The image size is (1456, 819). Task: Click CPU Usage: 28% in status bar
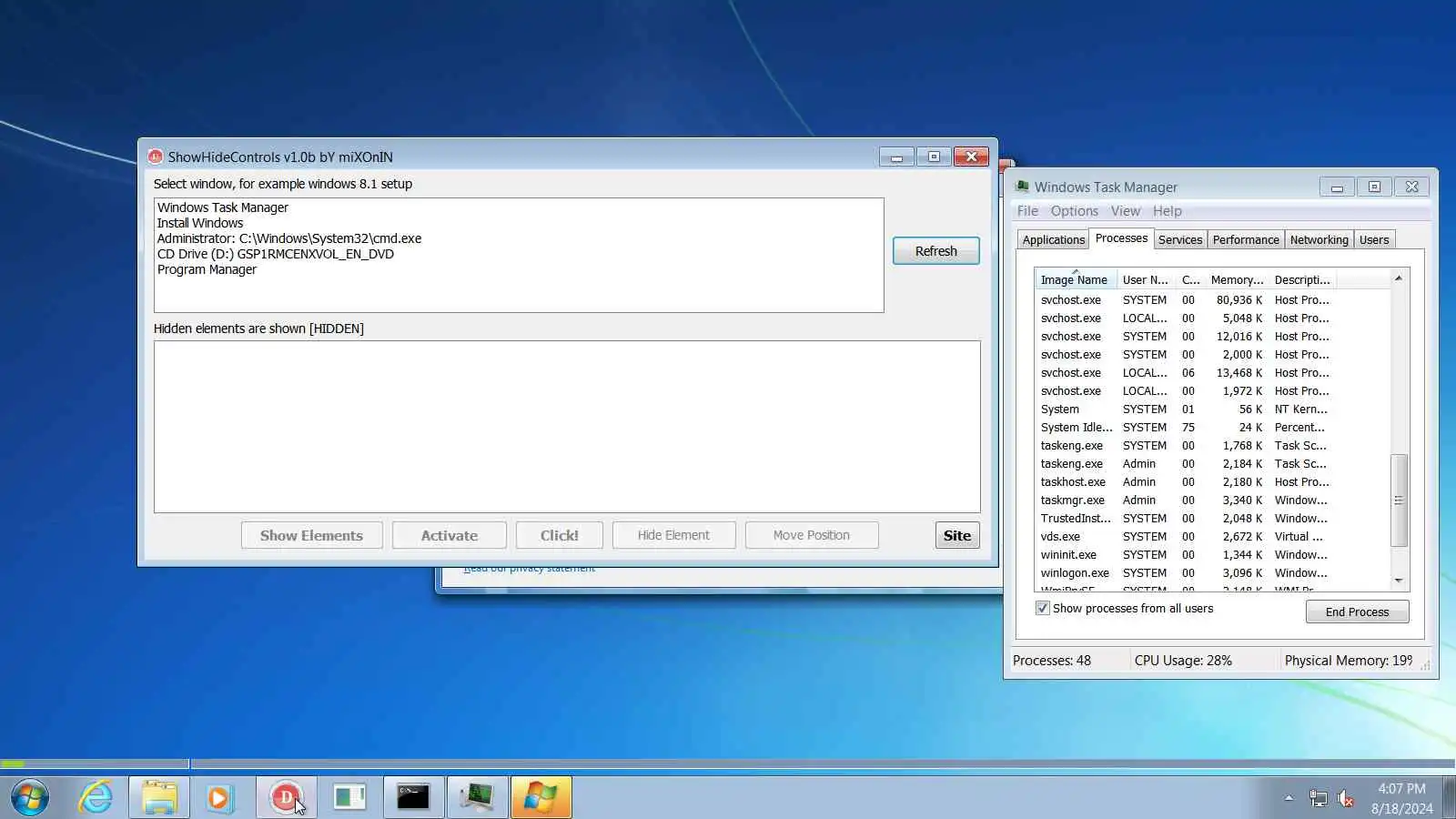(x=1183, y=661)
